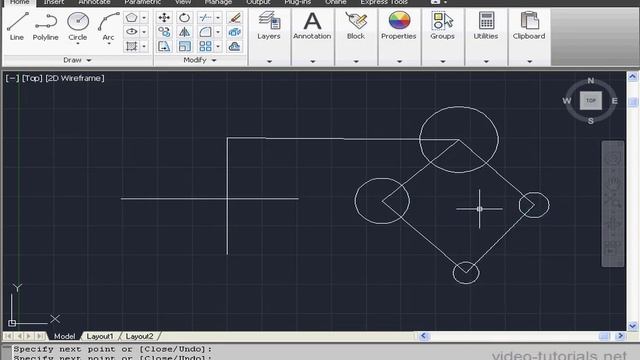Activate the Fillet tool
Screen dimensions: 640x360
click(205, 32)
